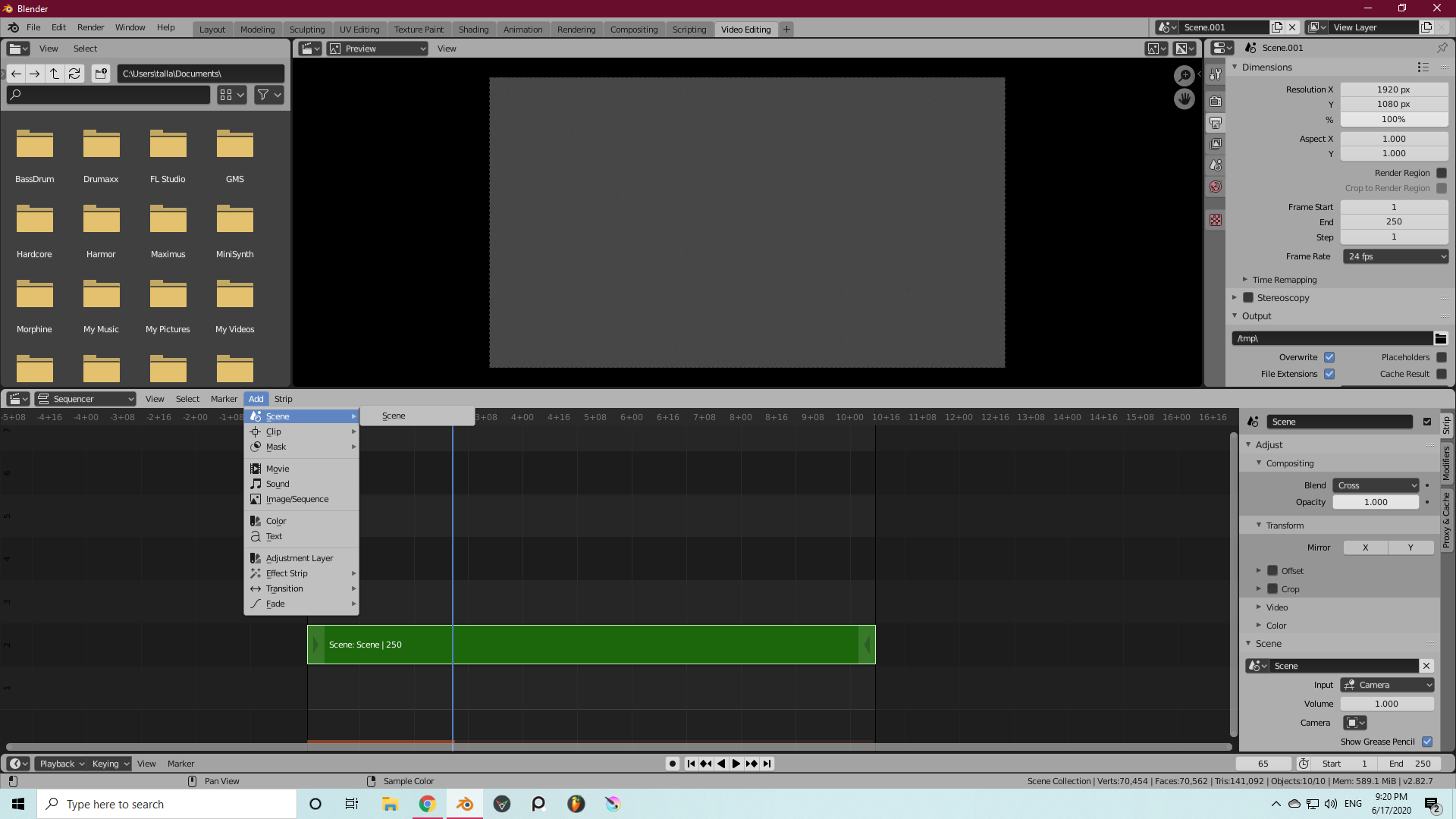Open the Frame Rate dropdown

tap(1395, 256)
